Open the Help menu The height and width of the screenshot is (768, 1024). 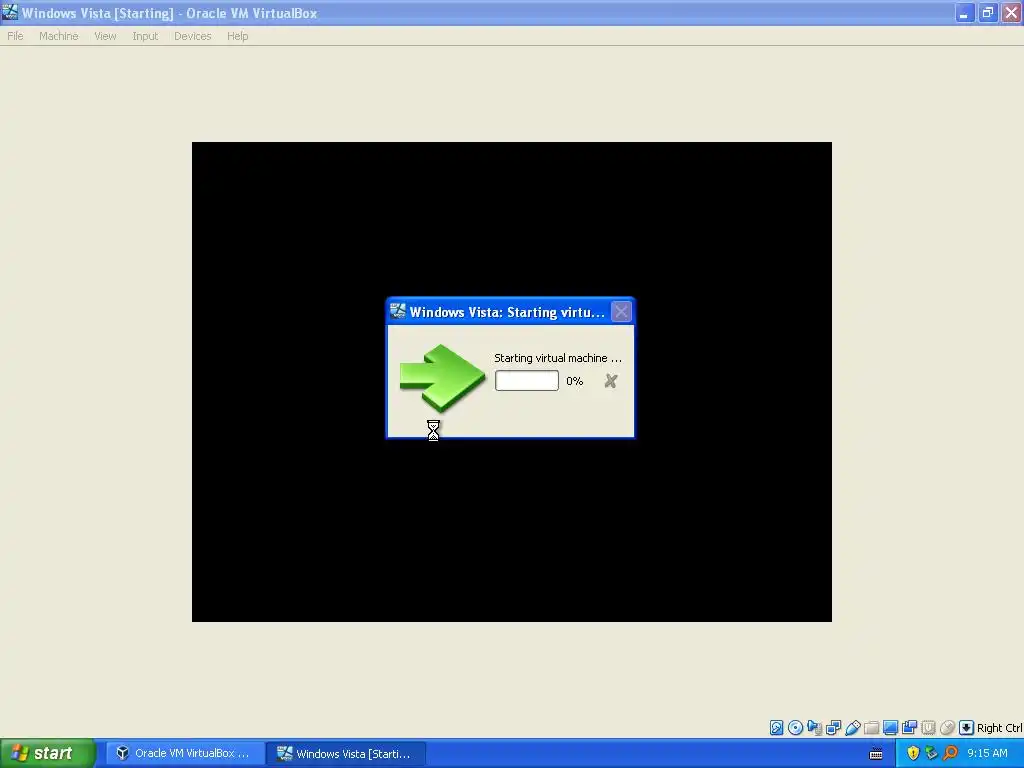pos(238,36)
